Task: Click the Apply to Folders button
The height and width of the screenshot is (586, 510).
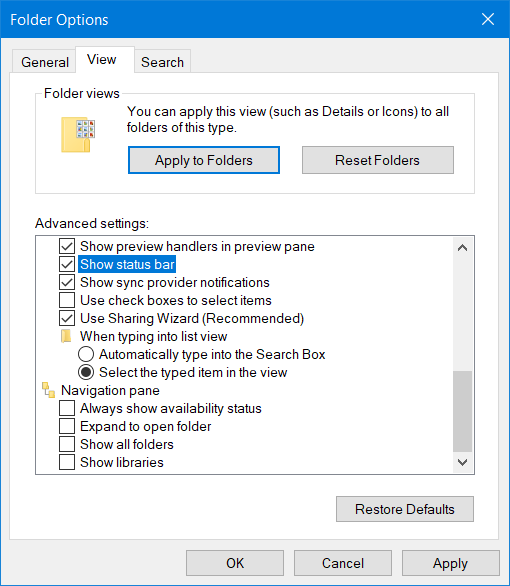Action: point(204,160)
